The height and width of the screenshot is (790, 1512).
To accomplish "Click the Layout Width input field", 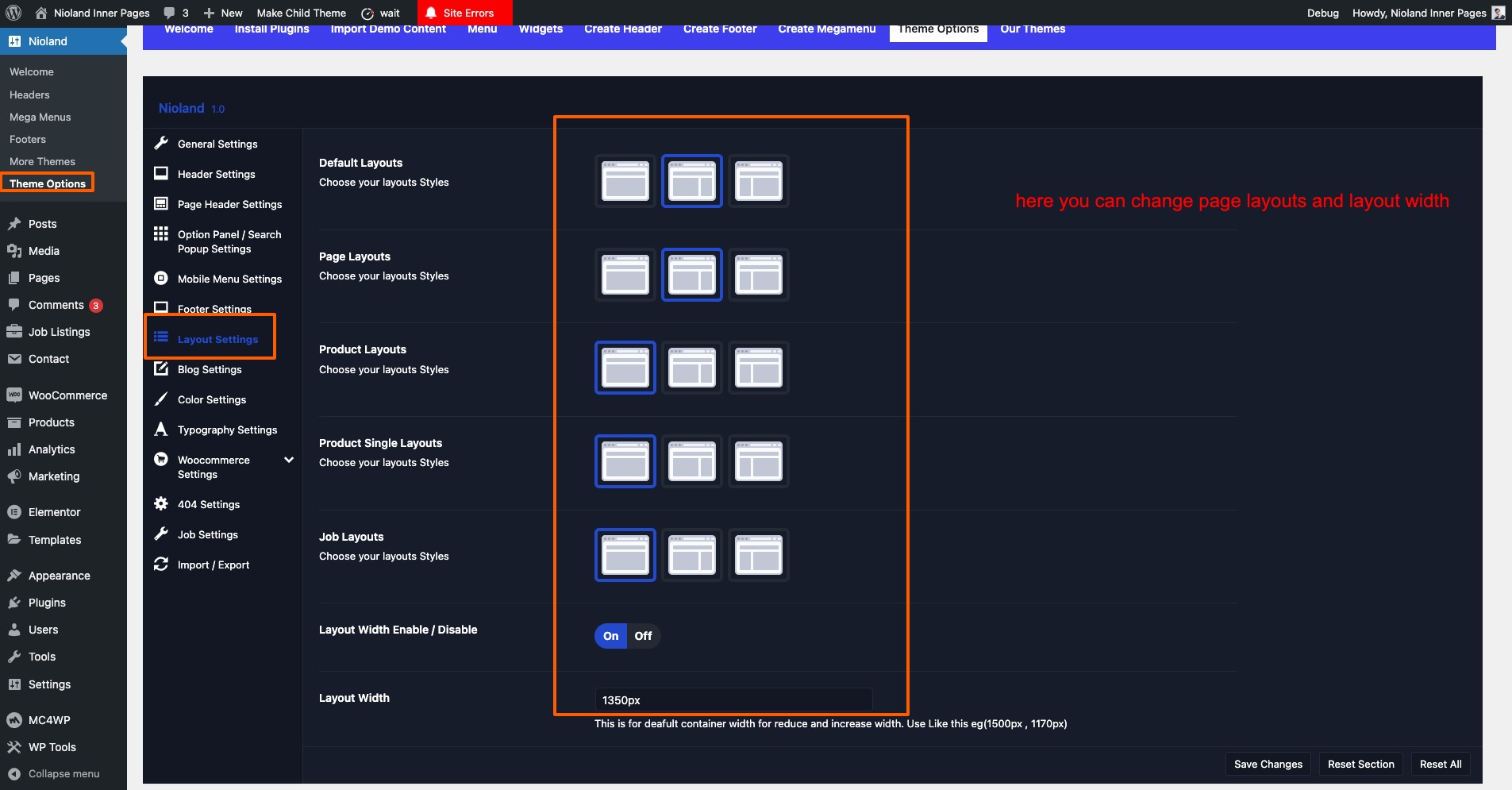I will point(733,700).
